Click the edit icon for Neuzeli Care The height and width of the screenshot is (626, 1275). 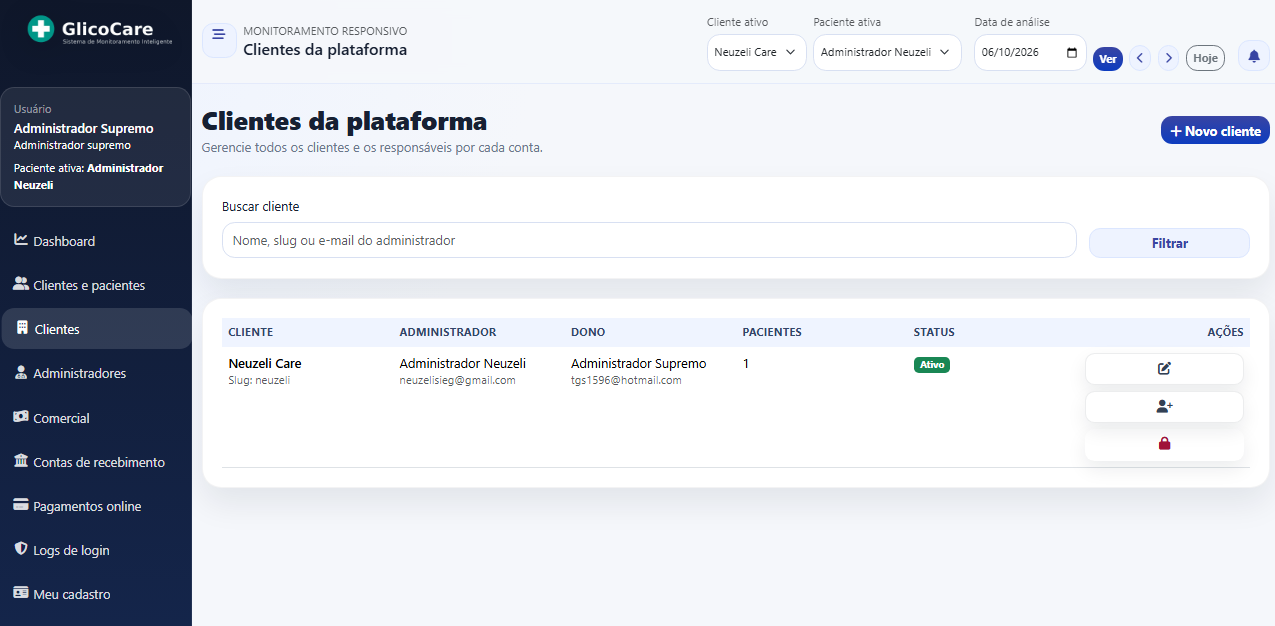(1164, 369)
